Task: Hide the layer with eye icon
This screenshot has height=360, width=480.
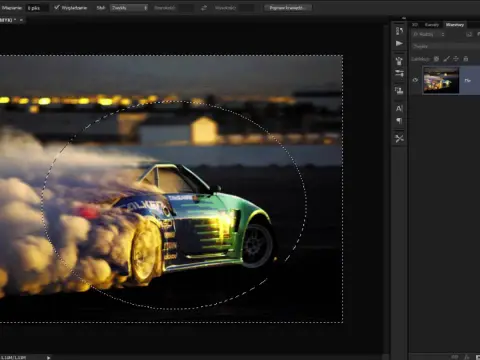Action: 415,80
